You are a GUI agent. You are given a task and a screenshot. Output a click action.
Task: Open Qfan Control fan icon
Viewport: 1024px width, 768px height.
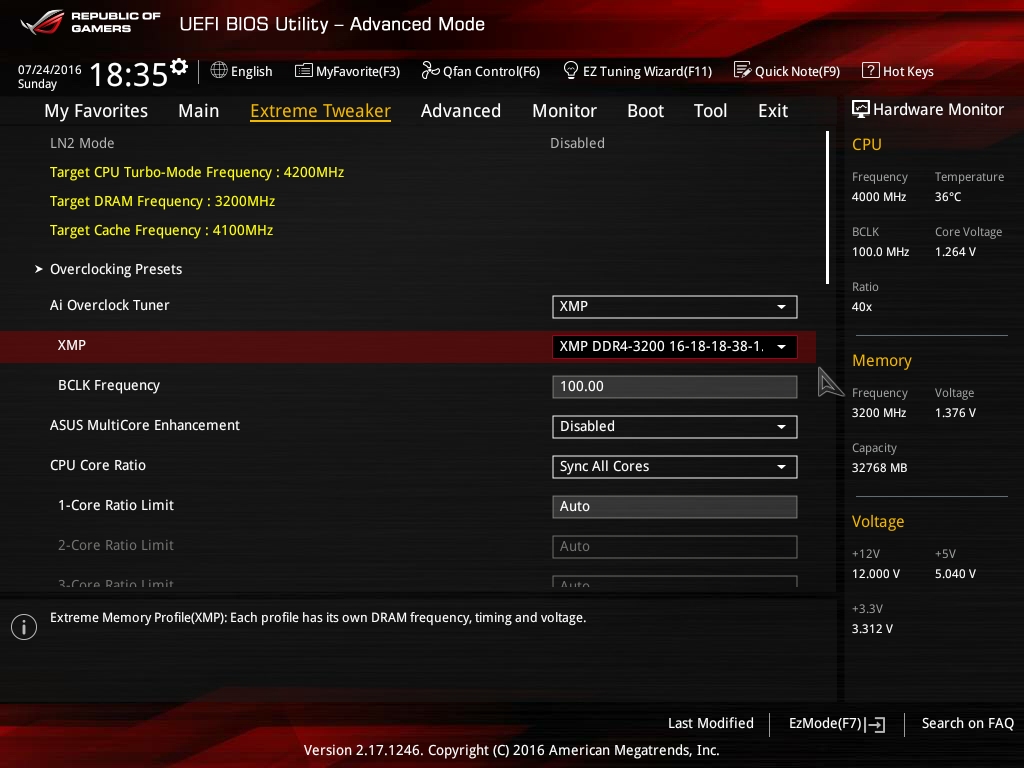[430, 70]
